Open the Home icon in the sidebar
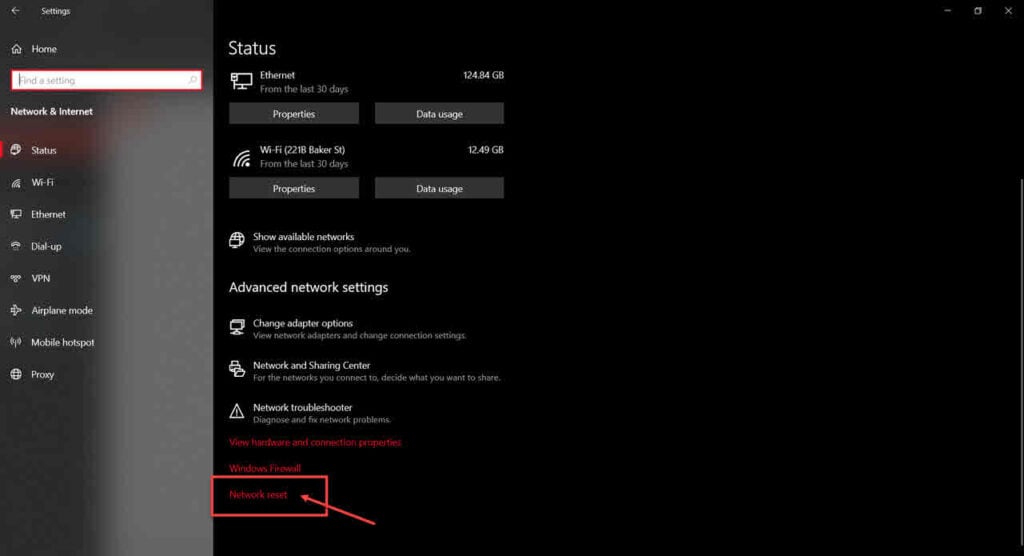 tap(16, 49)
